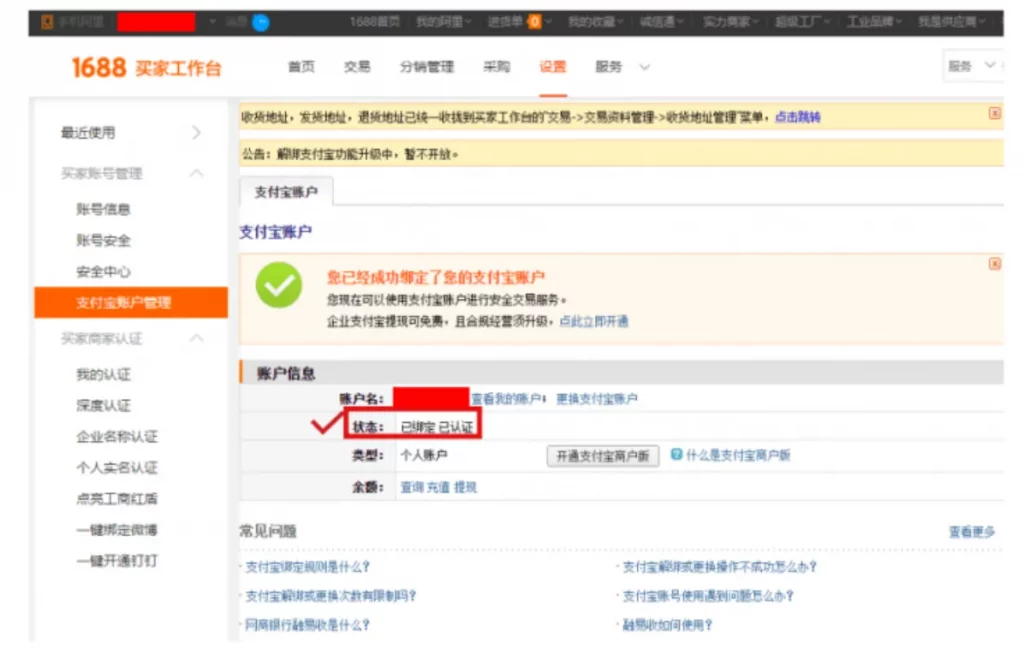Screen dimensions: 1024x656
Task: Expand the account name dropdown arrow
Action: point(212,22)
